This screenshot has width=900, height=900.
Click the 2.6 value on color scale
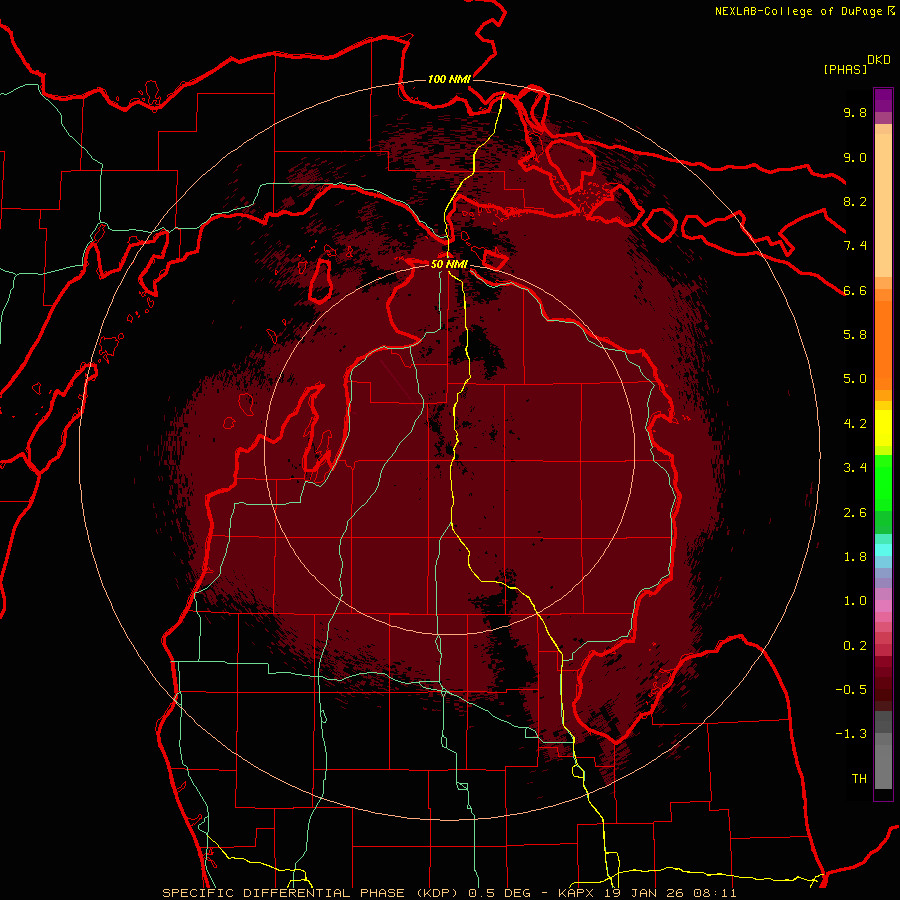click(855, 513)
